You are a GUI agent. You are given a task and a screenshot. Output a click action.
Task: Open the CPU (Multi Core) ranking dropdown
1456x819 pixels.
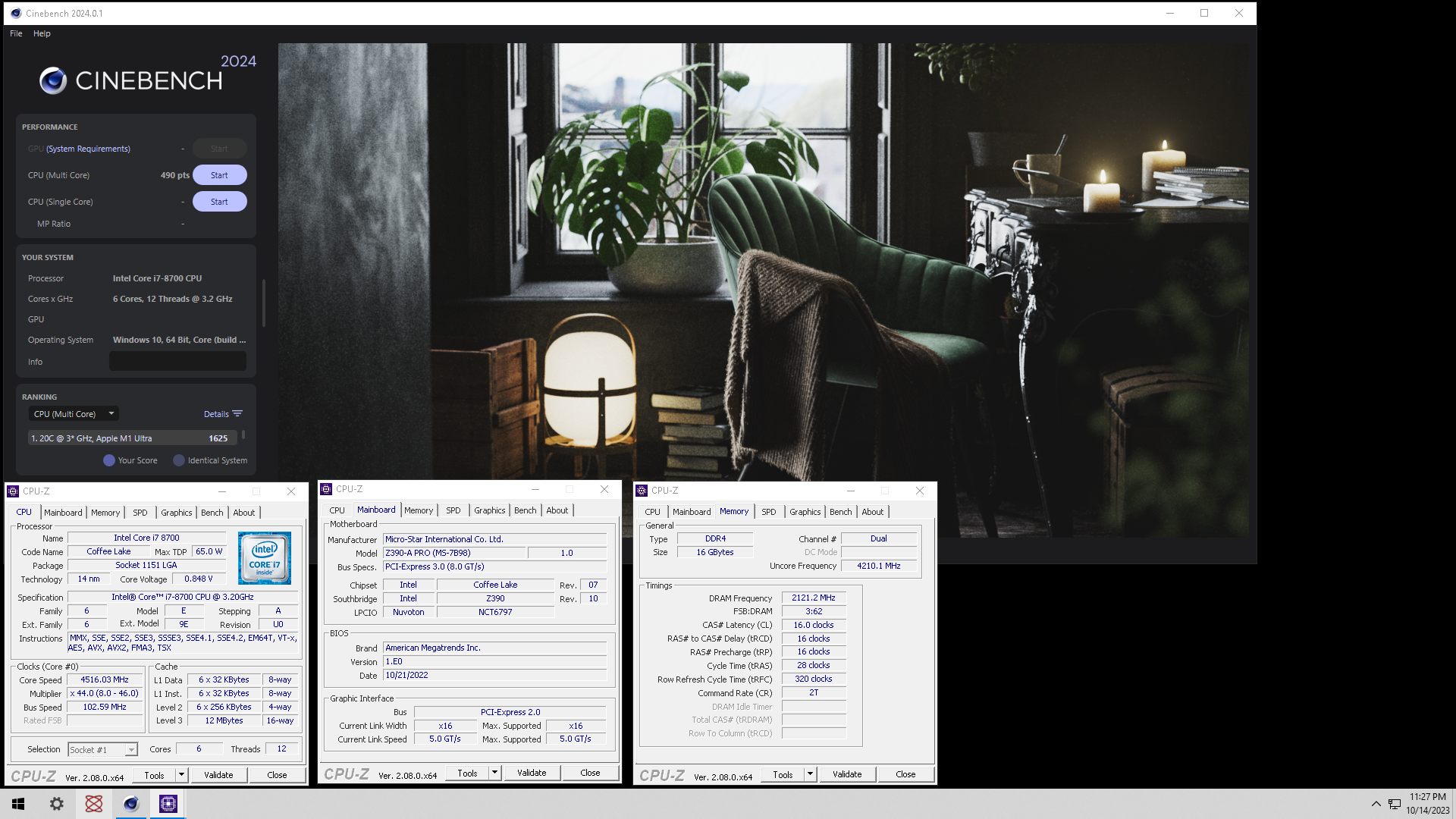[x=74, y=414]
